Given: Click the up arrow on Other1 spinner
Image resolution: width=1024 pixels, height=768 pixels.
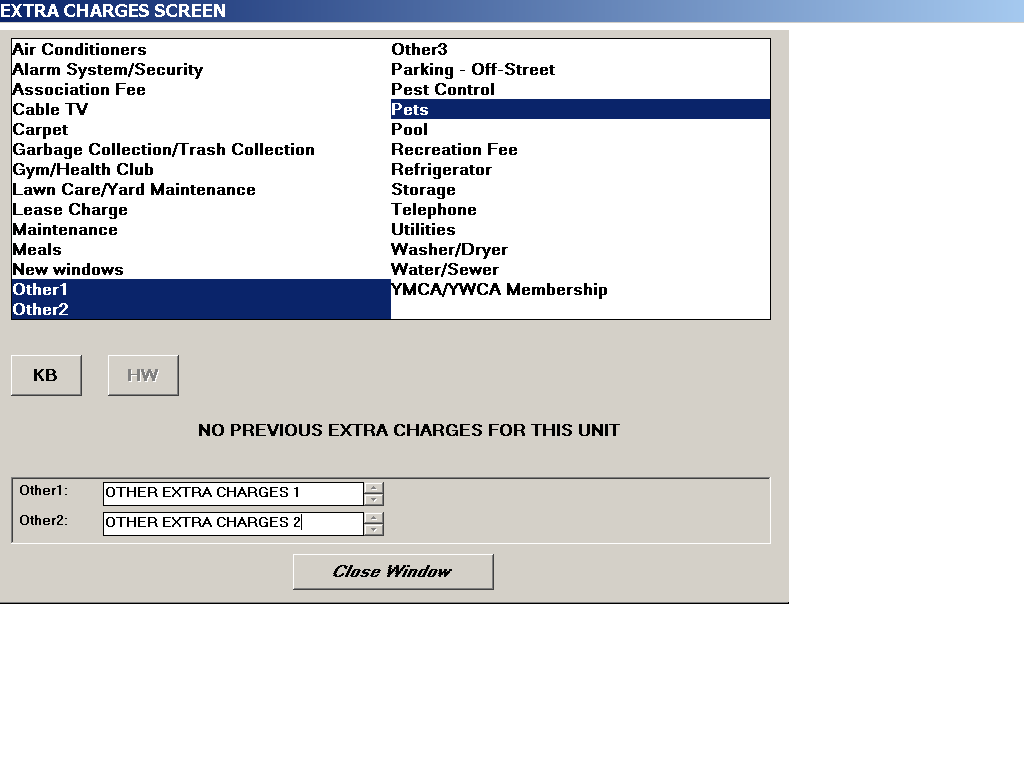Looking at the screenshot, I should click(374, 488).
